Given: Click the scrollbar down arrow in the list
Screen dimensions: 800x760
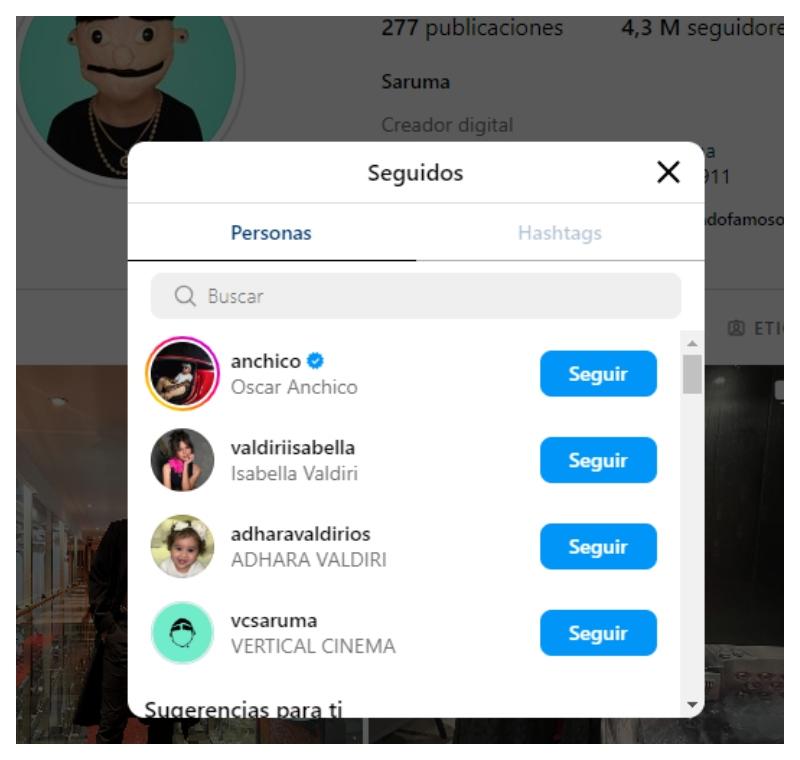Looking at the screenshot, I should [x=692, y=704].
